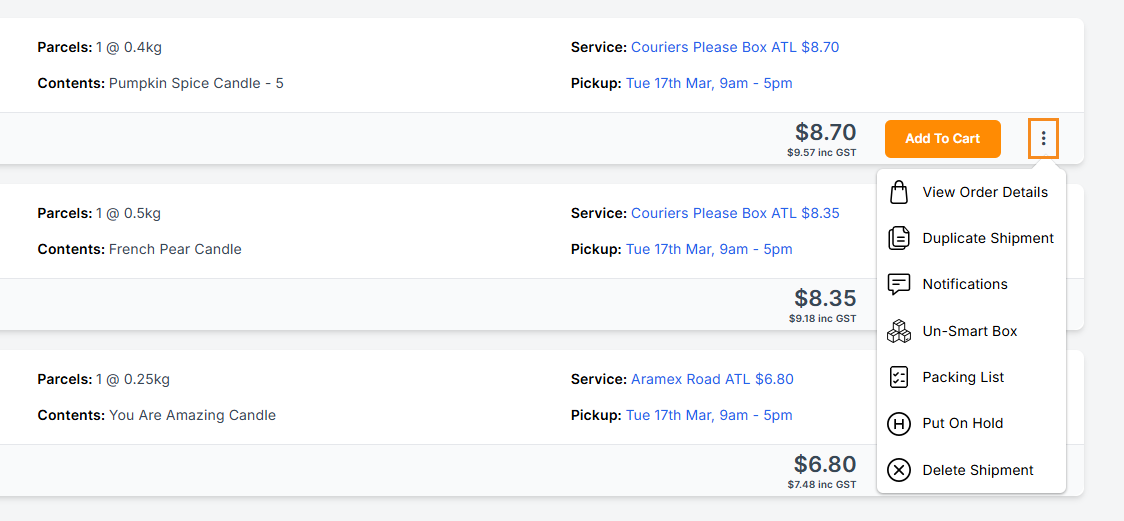Click pickup time link for Pumpkin Spice Candle
1124x521 pixels.
click(x=709, y=83)
